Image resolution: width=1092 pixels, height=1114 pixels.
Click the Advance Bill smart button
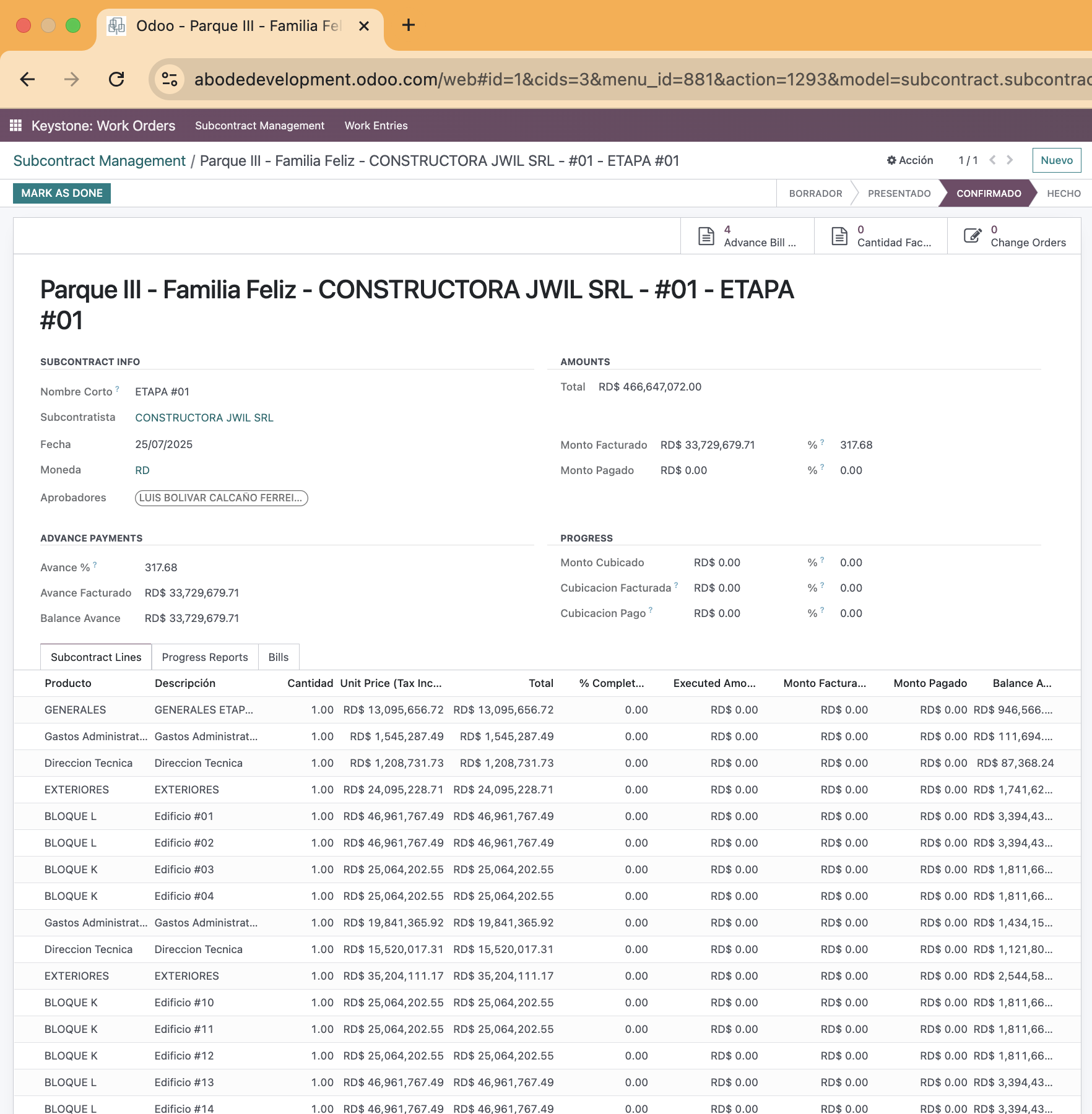[747, 236]
